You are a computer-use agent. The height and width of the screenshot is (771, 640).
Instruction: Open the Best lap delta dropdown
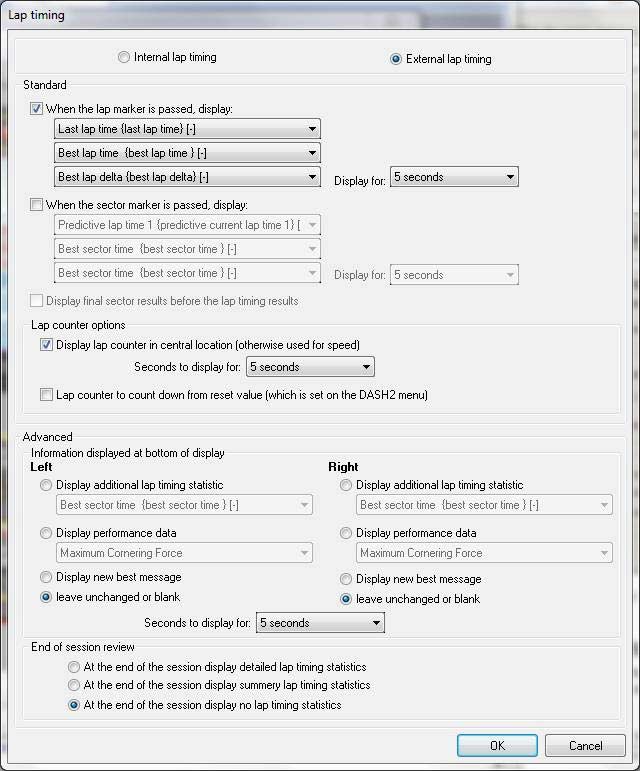point(187,177)
